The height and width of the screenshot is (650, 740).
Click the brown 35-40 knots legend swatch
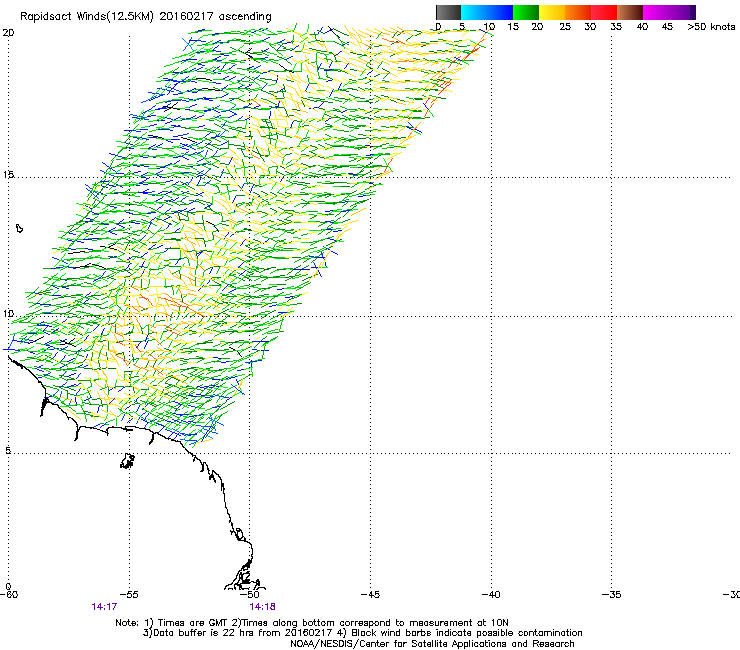click(x=630, y=12)
